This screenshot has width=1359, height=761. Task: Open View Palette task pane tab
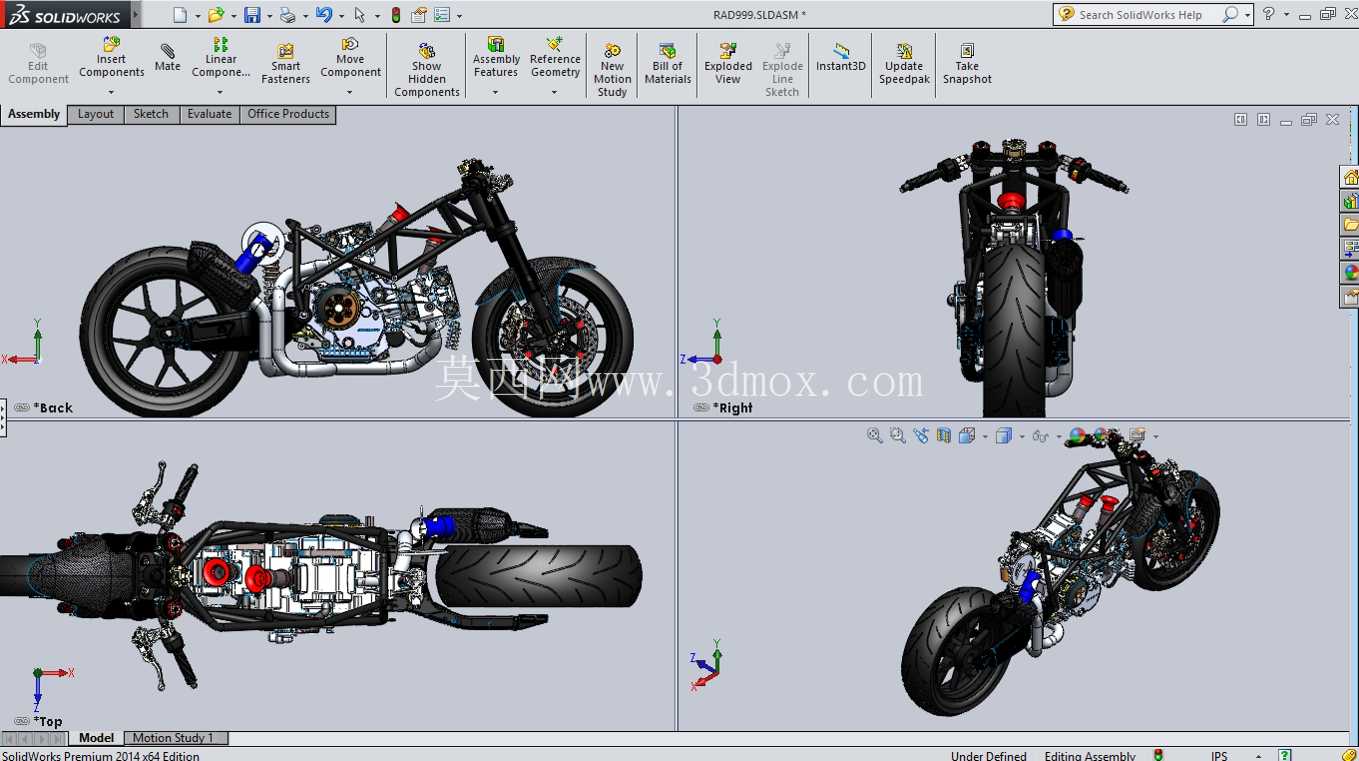[x=1350, y=248]
